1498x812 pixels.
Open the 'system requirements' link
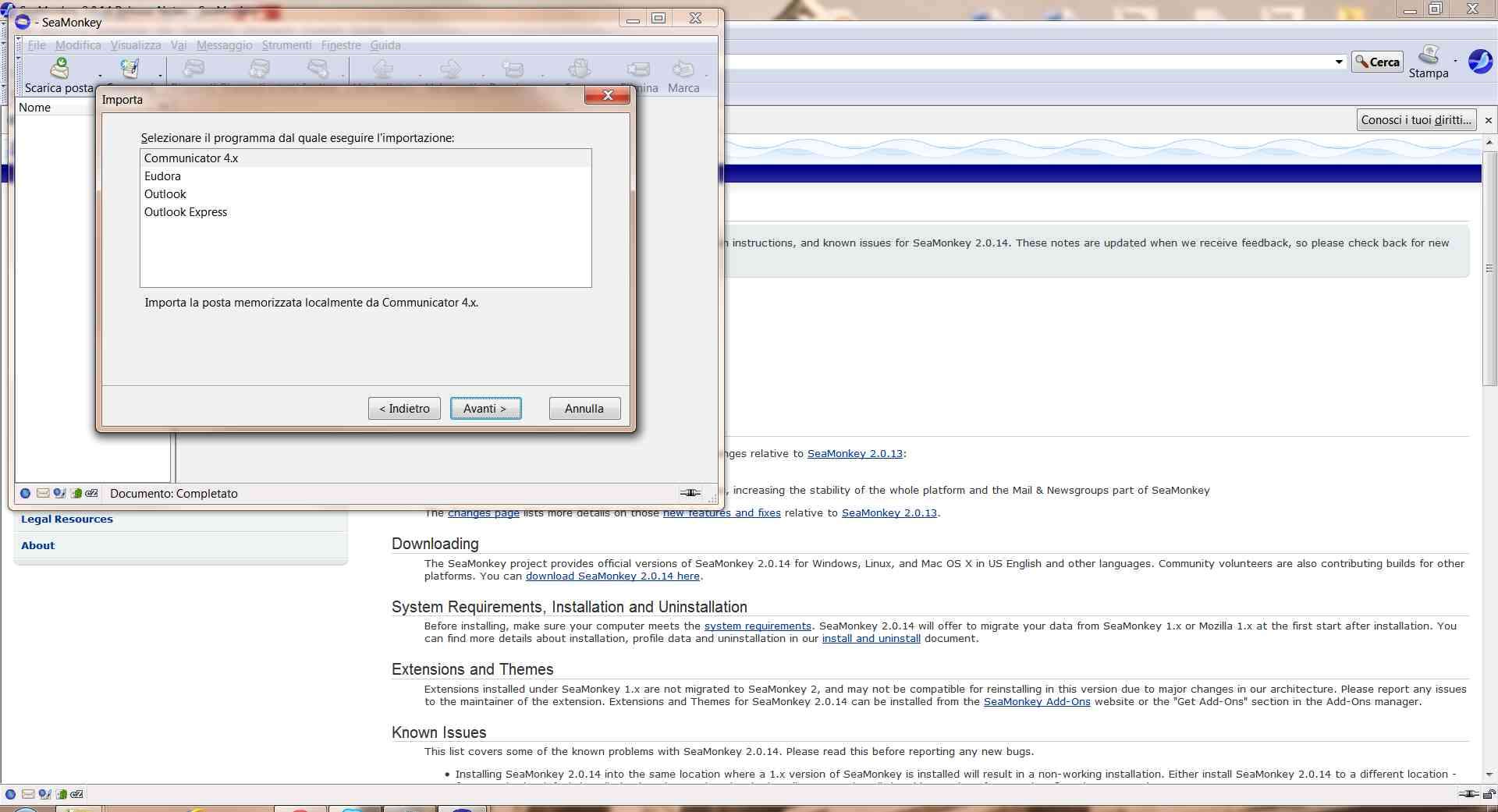[758, 626]
